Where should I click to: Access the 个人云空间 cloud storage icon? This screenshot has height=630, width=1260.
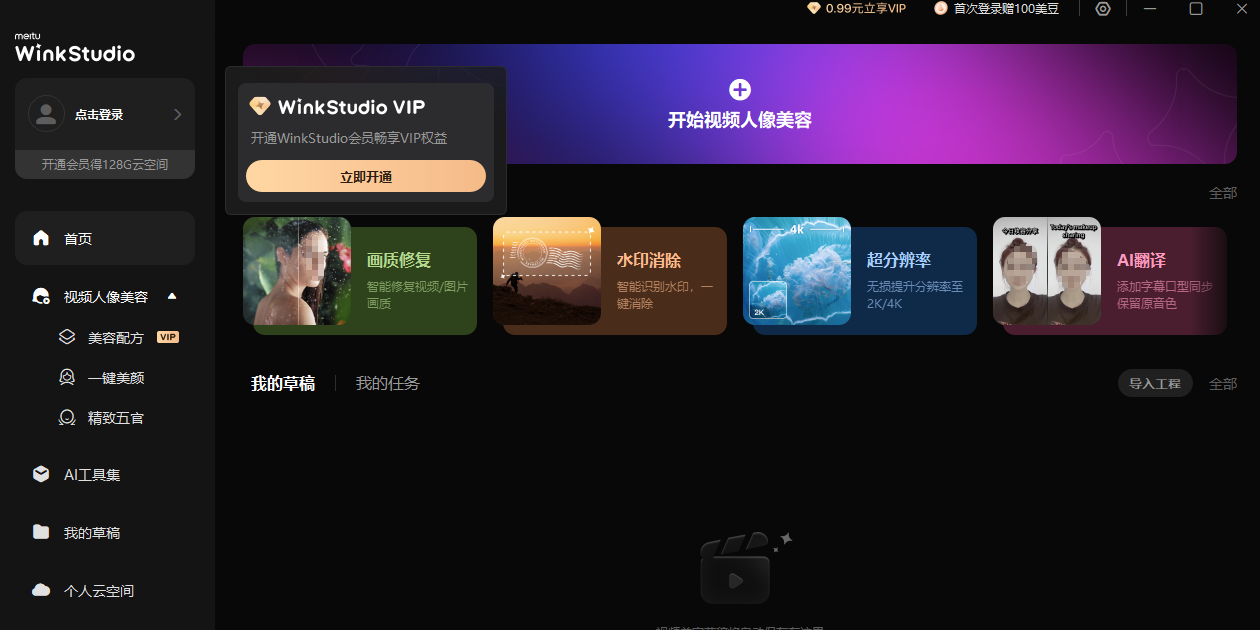41,590
